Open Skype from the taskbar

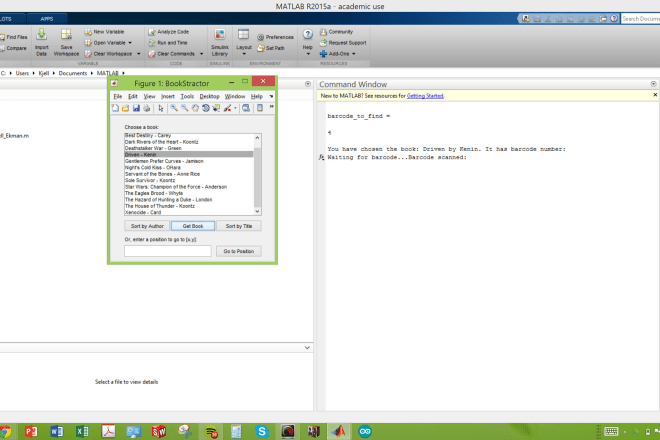[262, 432]
